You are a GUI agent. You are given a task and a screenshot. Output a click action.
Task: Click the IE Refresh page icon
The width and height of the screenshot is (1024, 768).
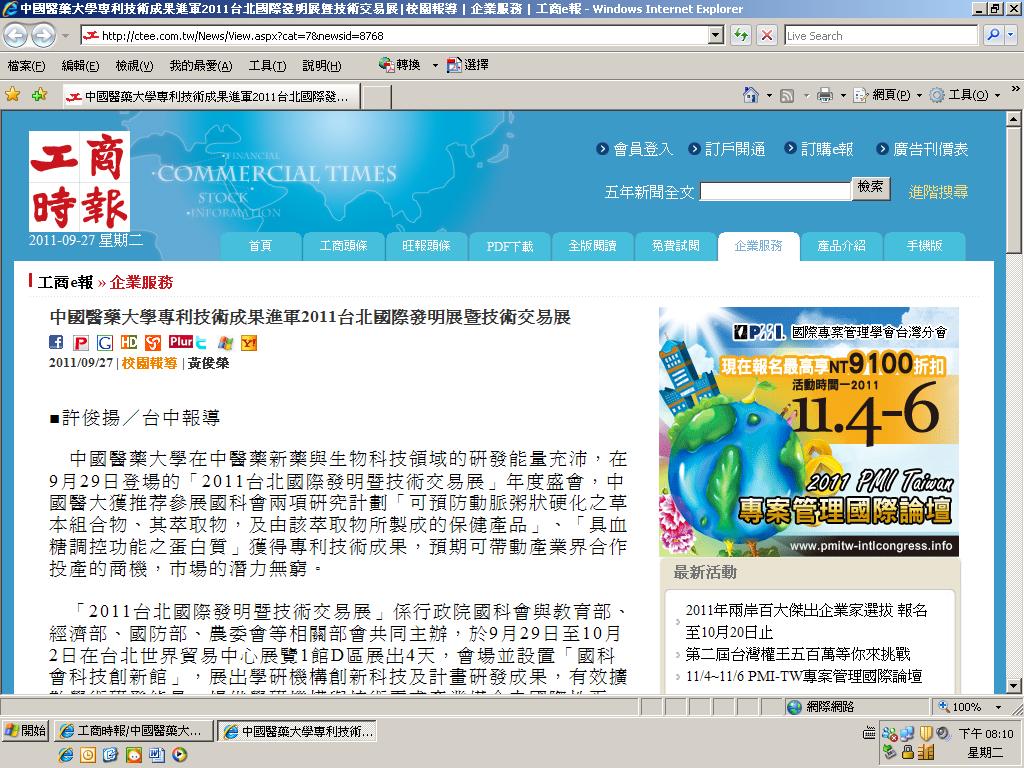click(741, 35)
